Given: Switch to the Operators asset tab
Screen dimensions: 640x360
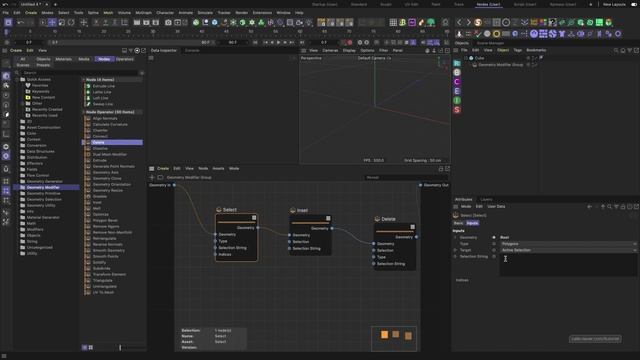Looking at the screenshot, I should click(x=125, y=59).
